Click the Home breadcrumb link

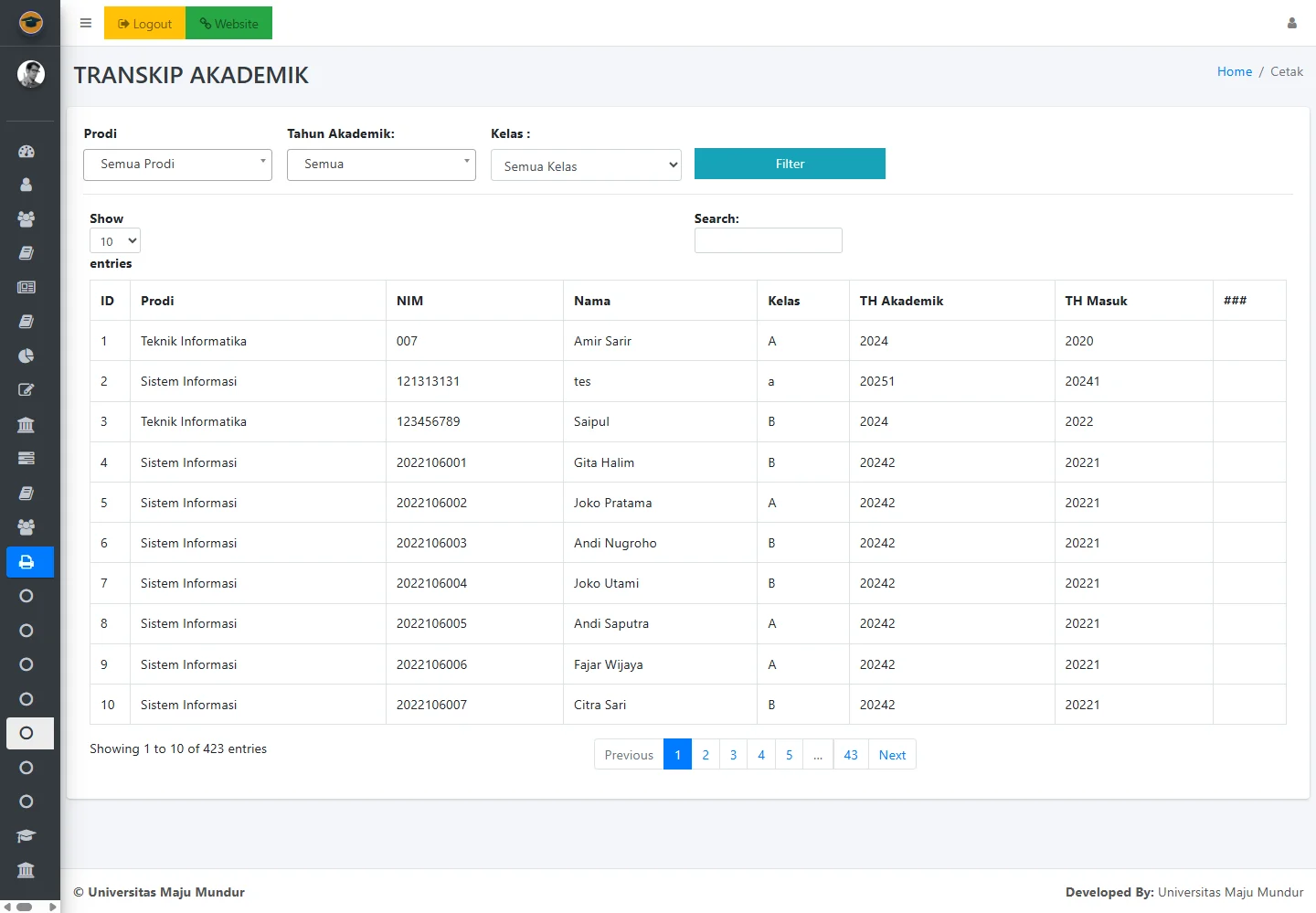1234,71
